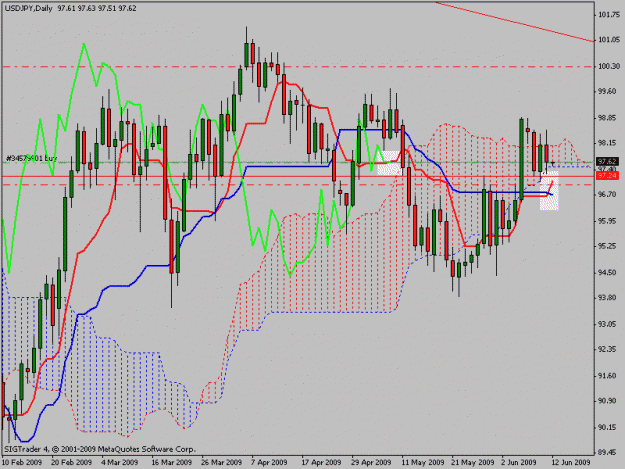Click the 10 Feb 2009 date label
Viewport: 625px width, 469px height.
tap(22, 463)
